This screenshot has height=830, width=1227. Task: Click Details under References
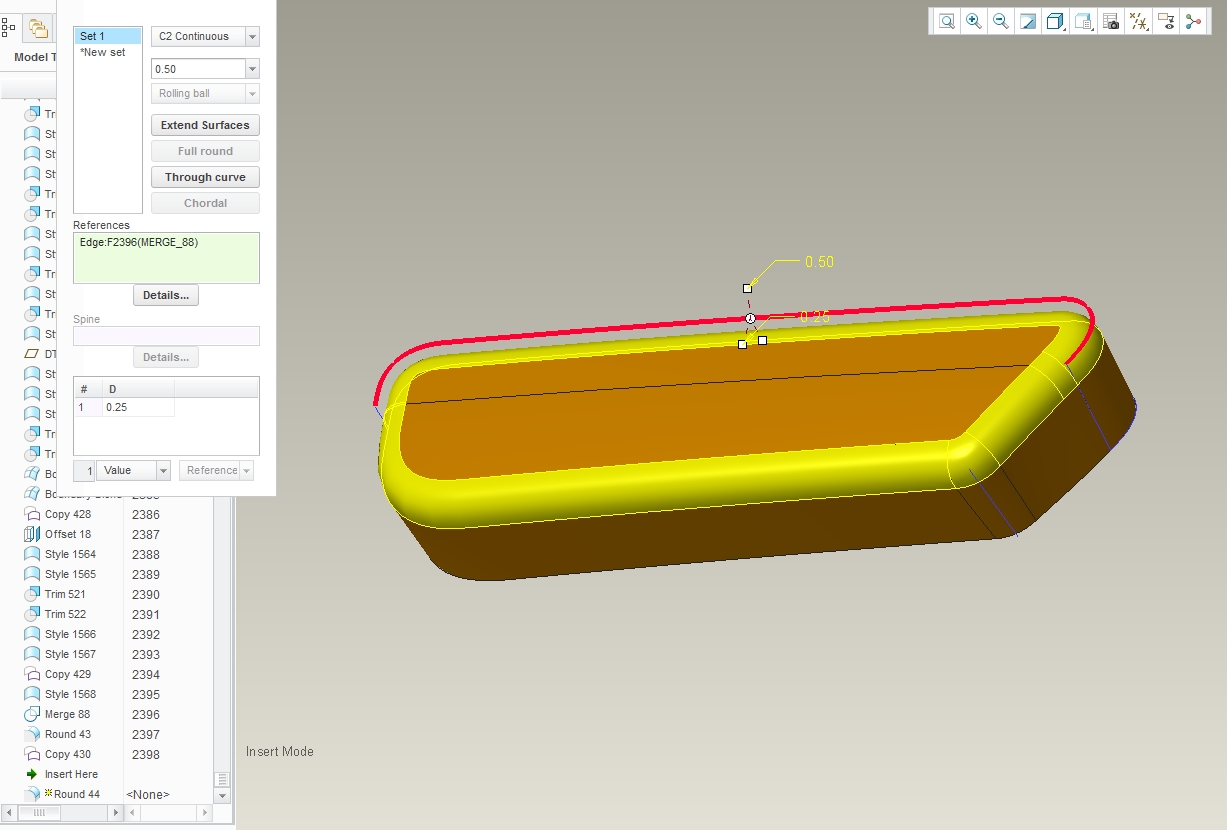point(166,295)
